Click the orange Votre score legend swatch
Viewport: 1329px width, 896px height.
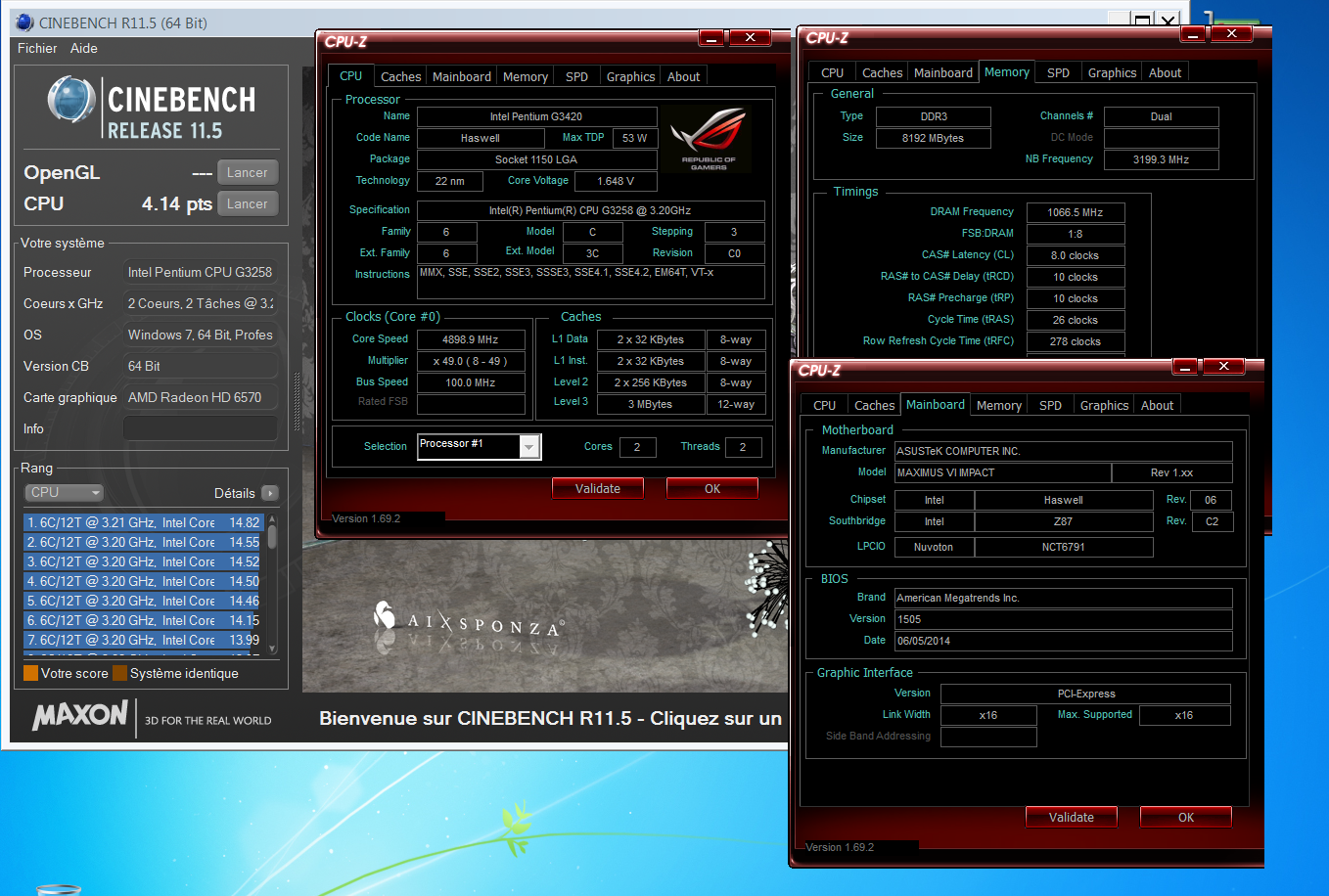(x=30, y=673)
